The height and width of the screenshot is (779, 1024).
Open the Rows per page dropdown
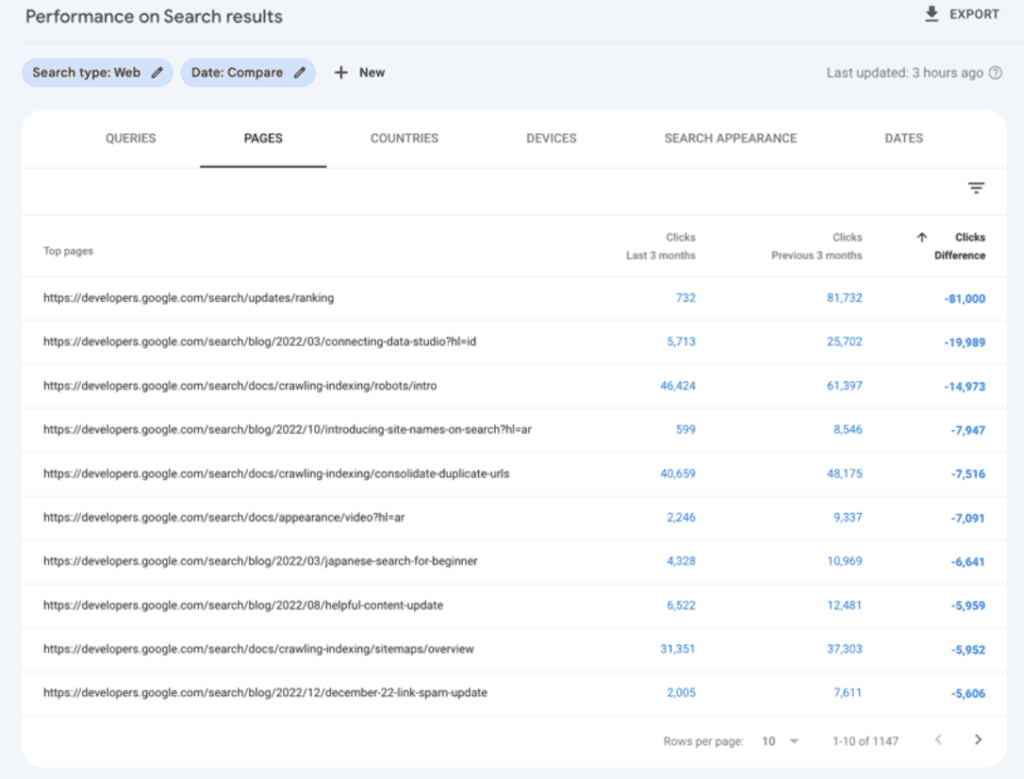pyautogui.click(x=780, y=741)
